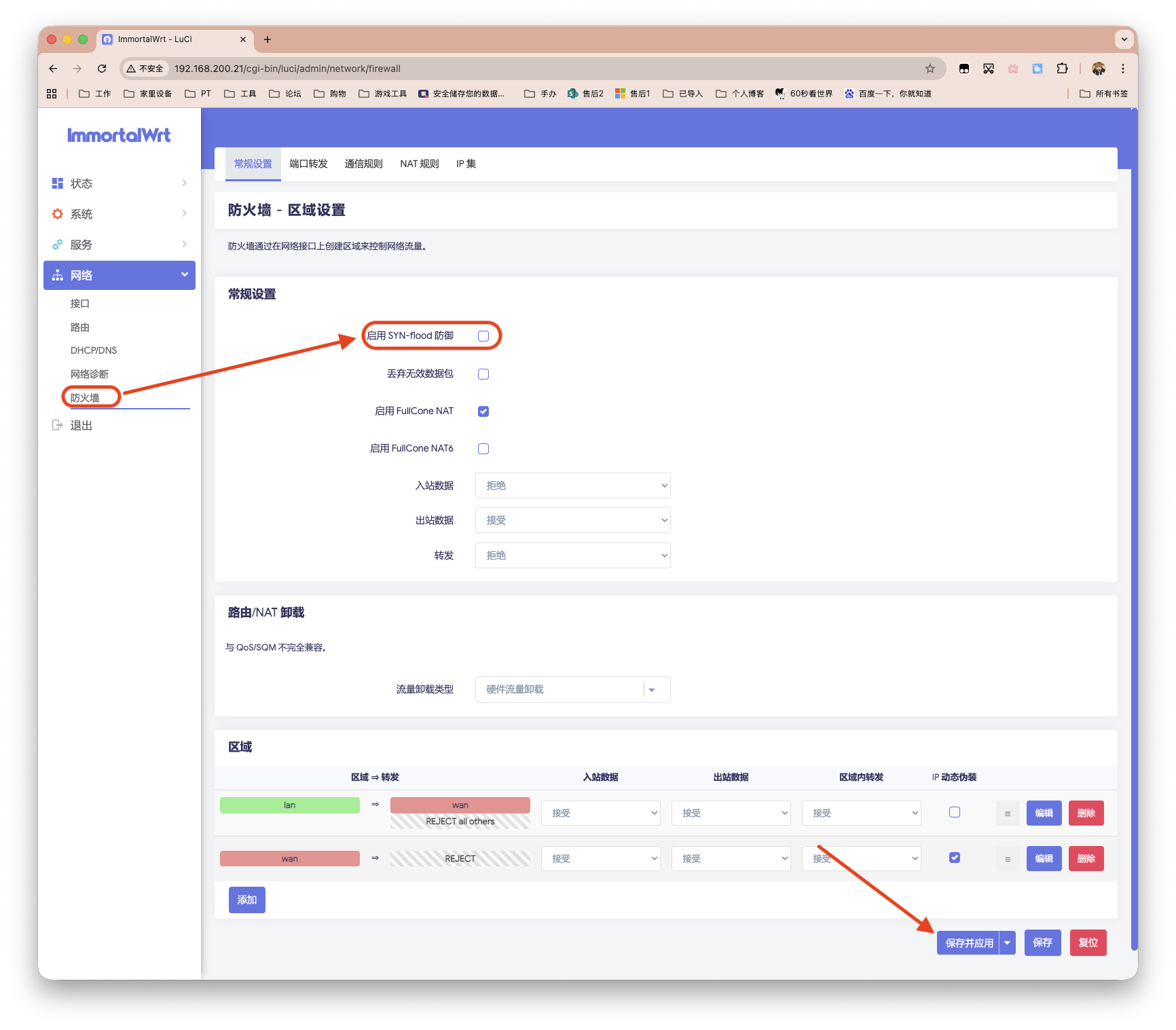Expand the 状态 sidebar menu

click(119, 183)
